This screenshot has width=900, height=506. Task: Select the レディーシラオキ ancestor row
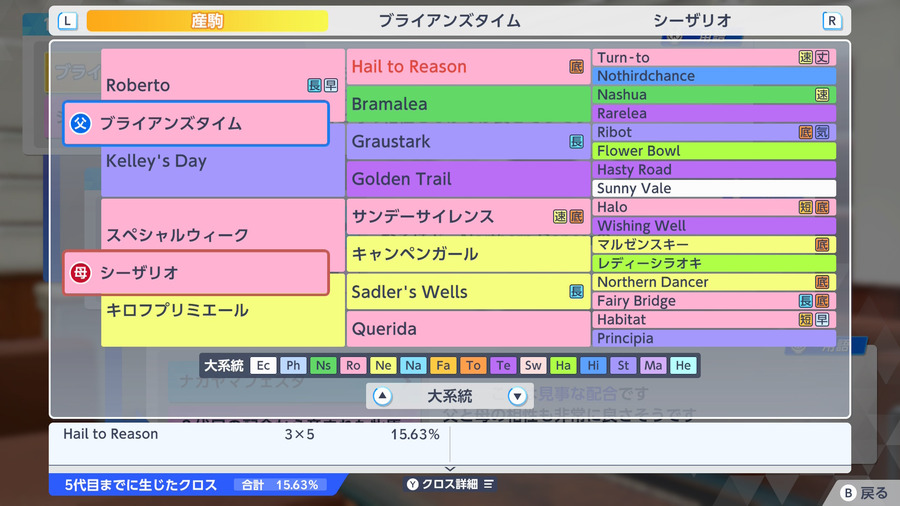click(x=714, y=263)
